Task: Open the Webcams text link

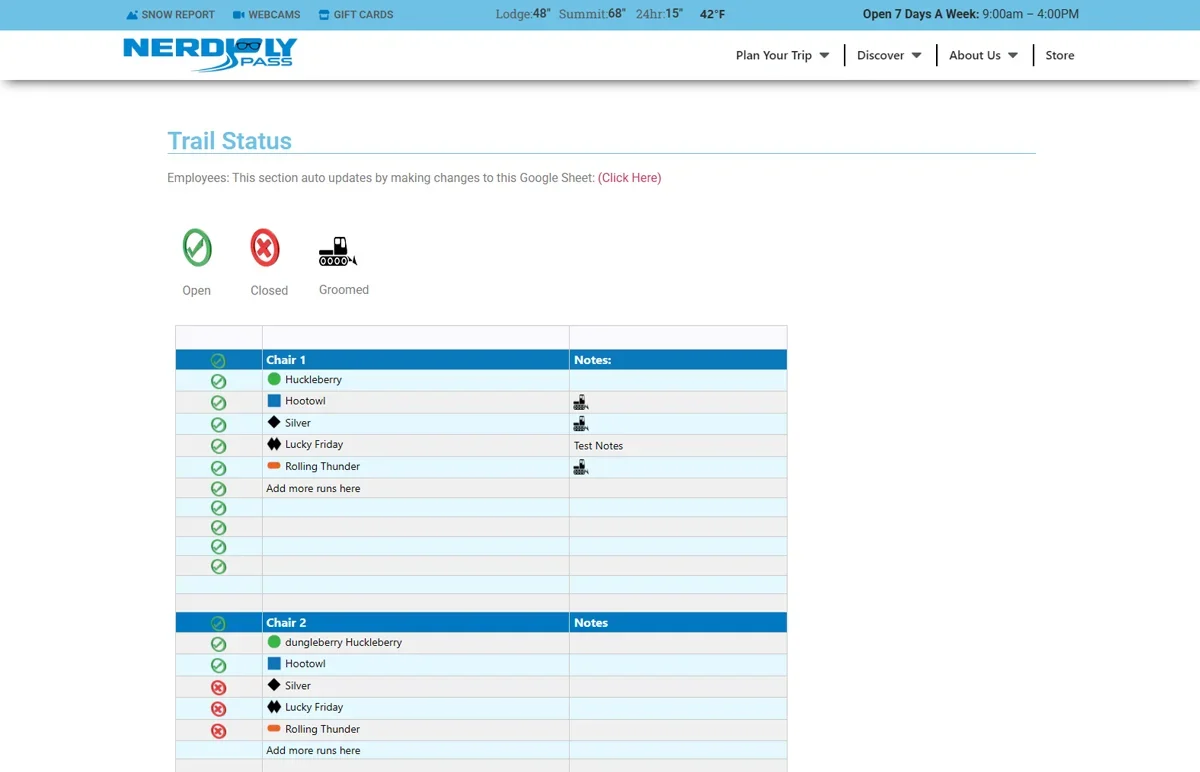Action: pos(274,15)
